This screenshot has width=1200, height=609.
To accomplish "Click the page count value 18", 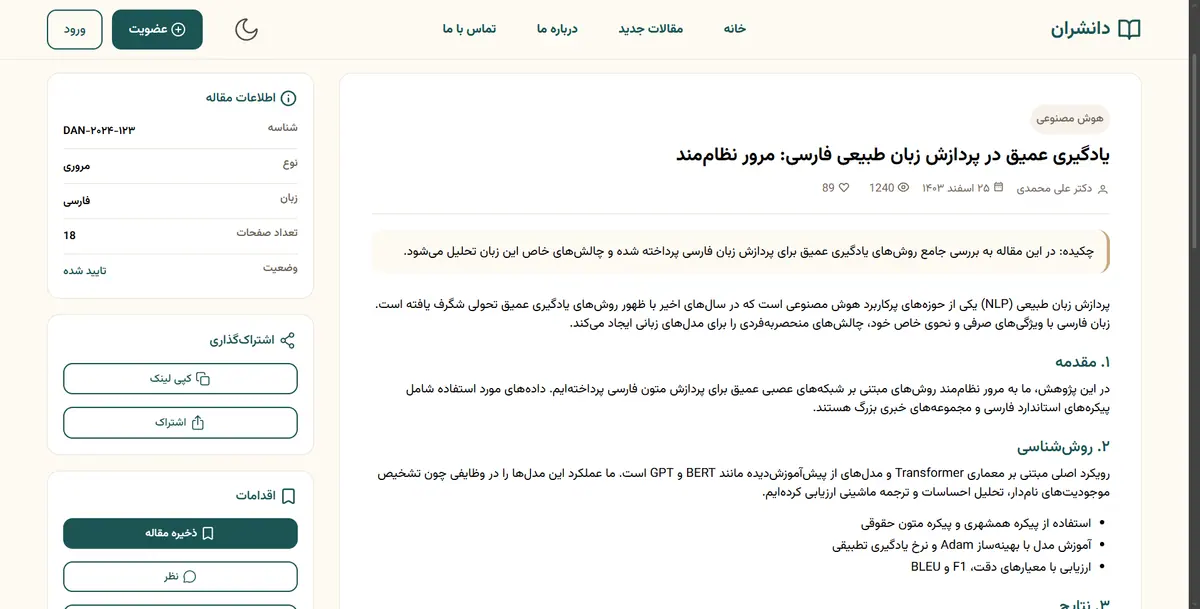I will click(x=69, y=235).
